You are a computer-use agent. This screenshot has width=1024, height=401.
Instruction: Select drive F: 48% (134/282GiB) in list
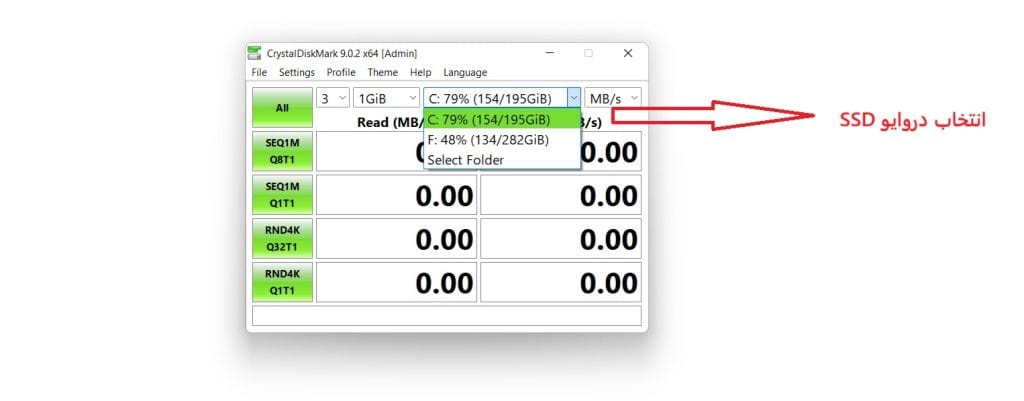pos(502,140)
